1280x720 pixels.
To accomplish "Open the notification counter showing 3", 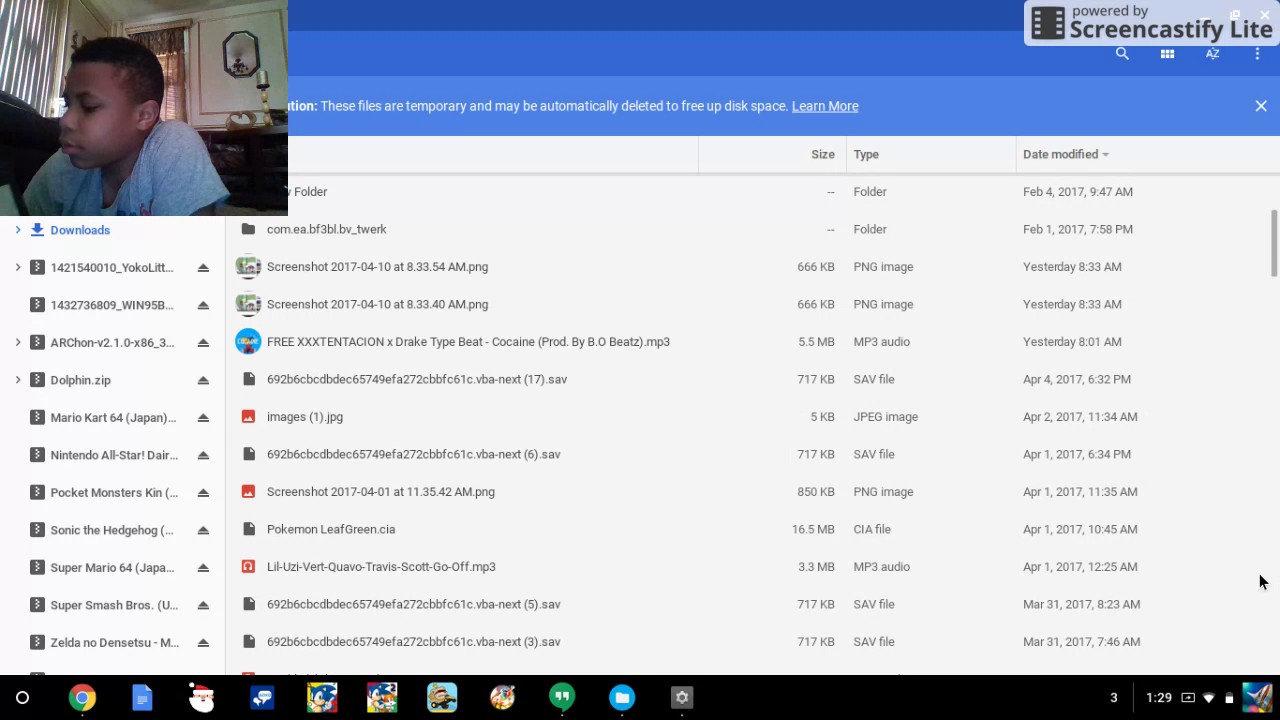I will point(1114,698).
